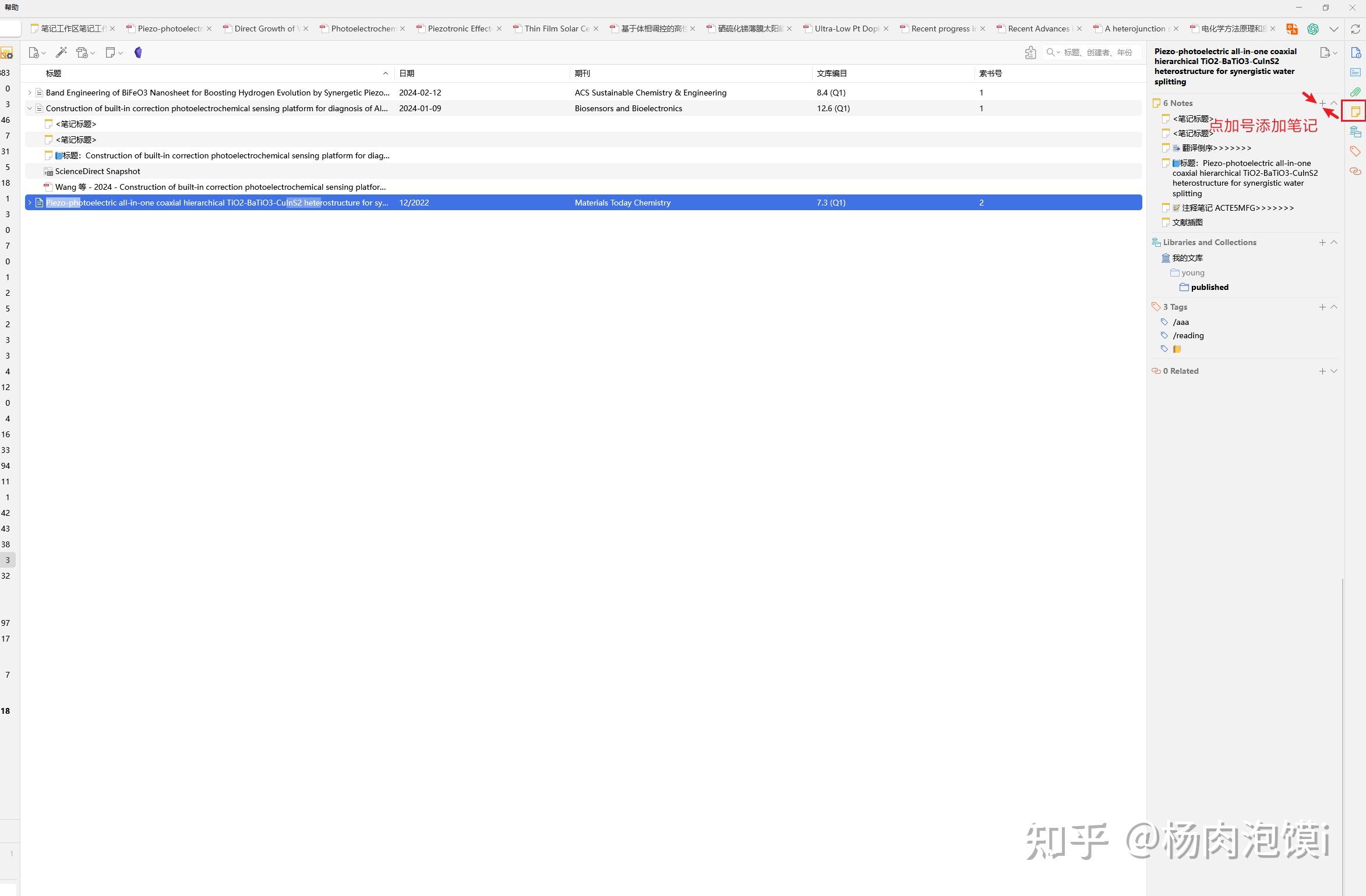The image size is (1366, 896).
Task: Open the ChatGPT plugin icon in tab bar
Action: (x=1313, y=29)
